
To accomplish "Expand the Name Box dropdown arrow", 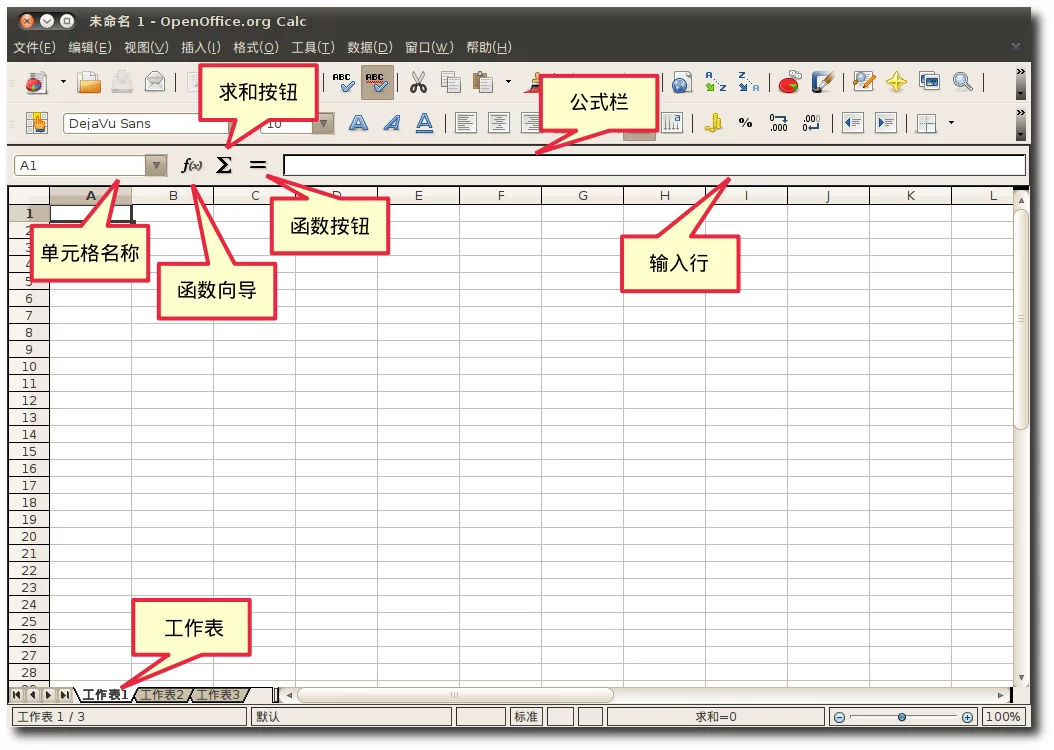I will (156, 165).
